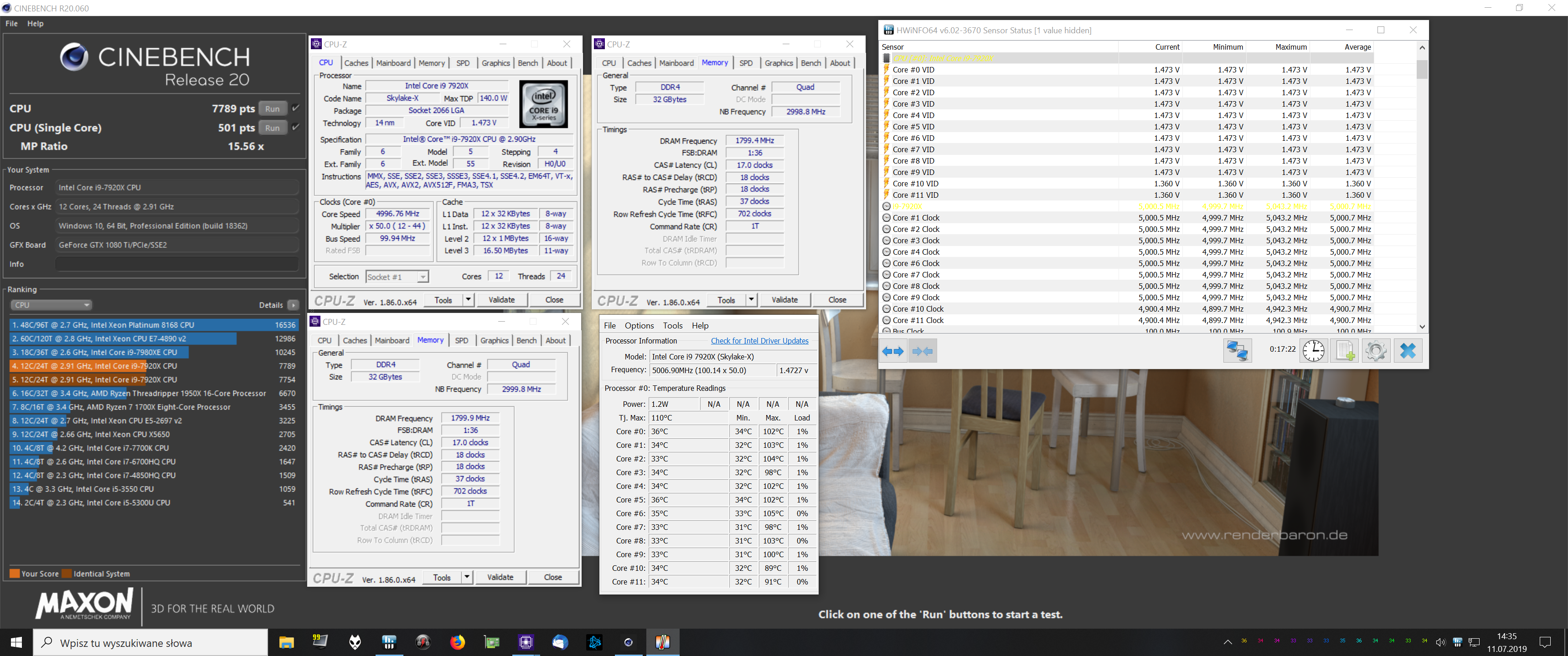Select the Core #10 Clock sensor row
Viewport: 1568px width, 656px height.
(1127, 308)
